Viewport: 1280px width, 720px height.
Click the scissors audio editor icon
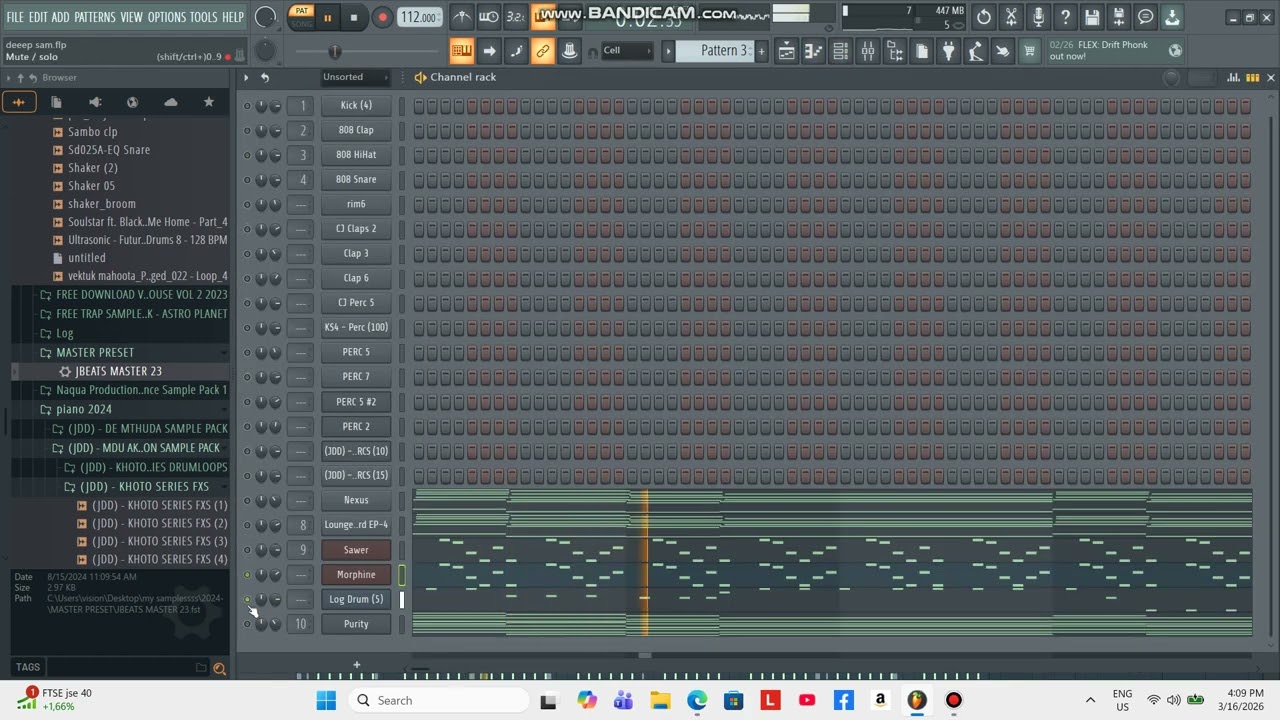tap(1011, 17)
